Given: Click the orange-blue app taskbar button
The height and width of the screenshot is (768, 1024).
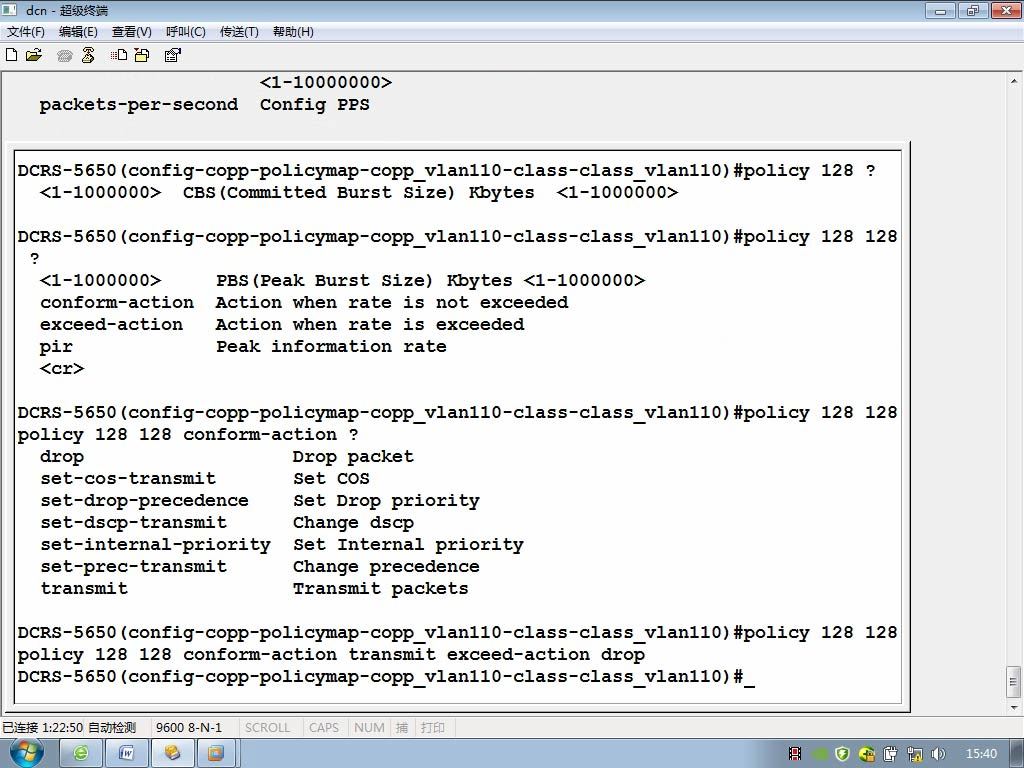Looking at the screenshot, I should click(216, 754).
